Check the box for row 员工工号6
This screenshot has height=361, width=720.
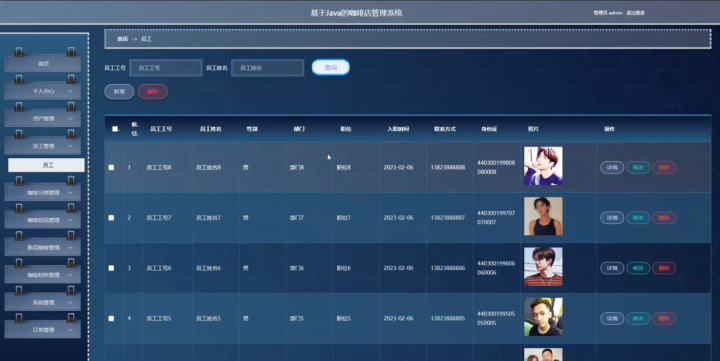pos(111,268)
